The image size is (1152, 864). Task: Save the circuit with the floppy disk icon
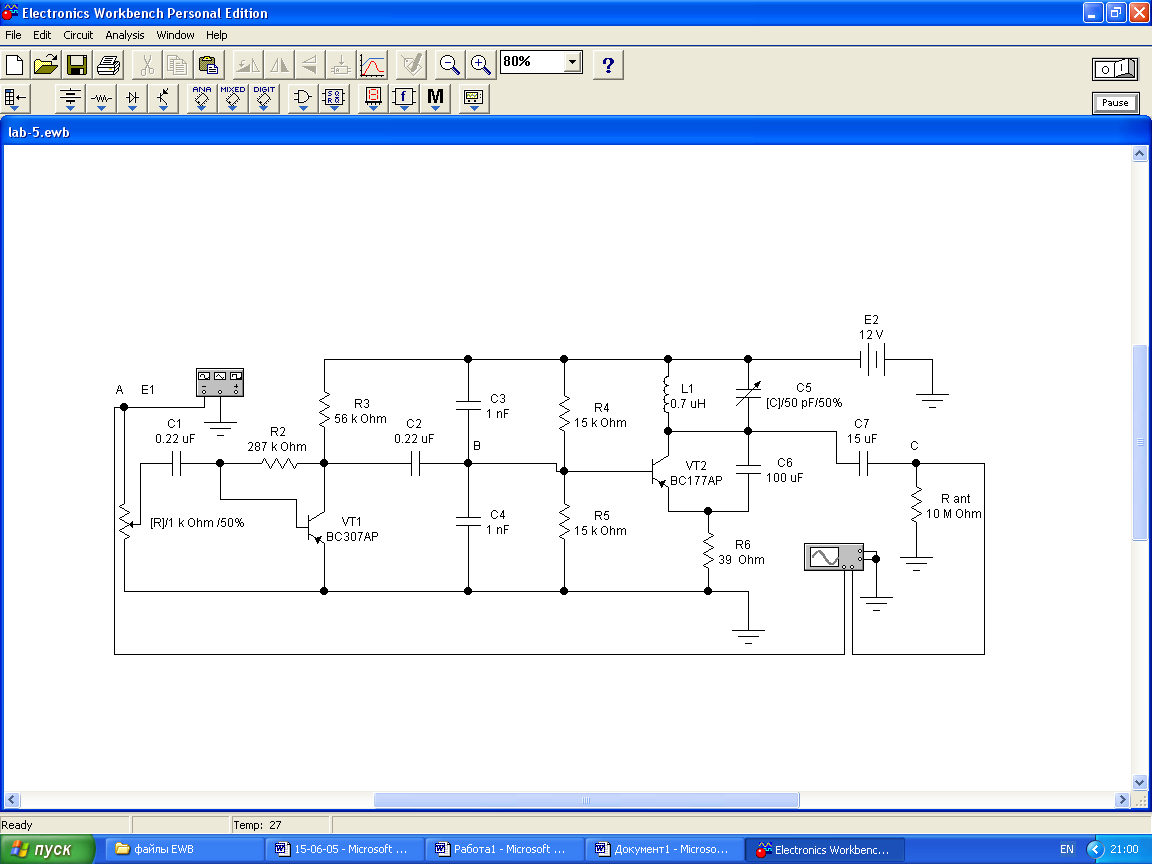point(76,65)
